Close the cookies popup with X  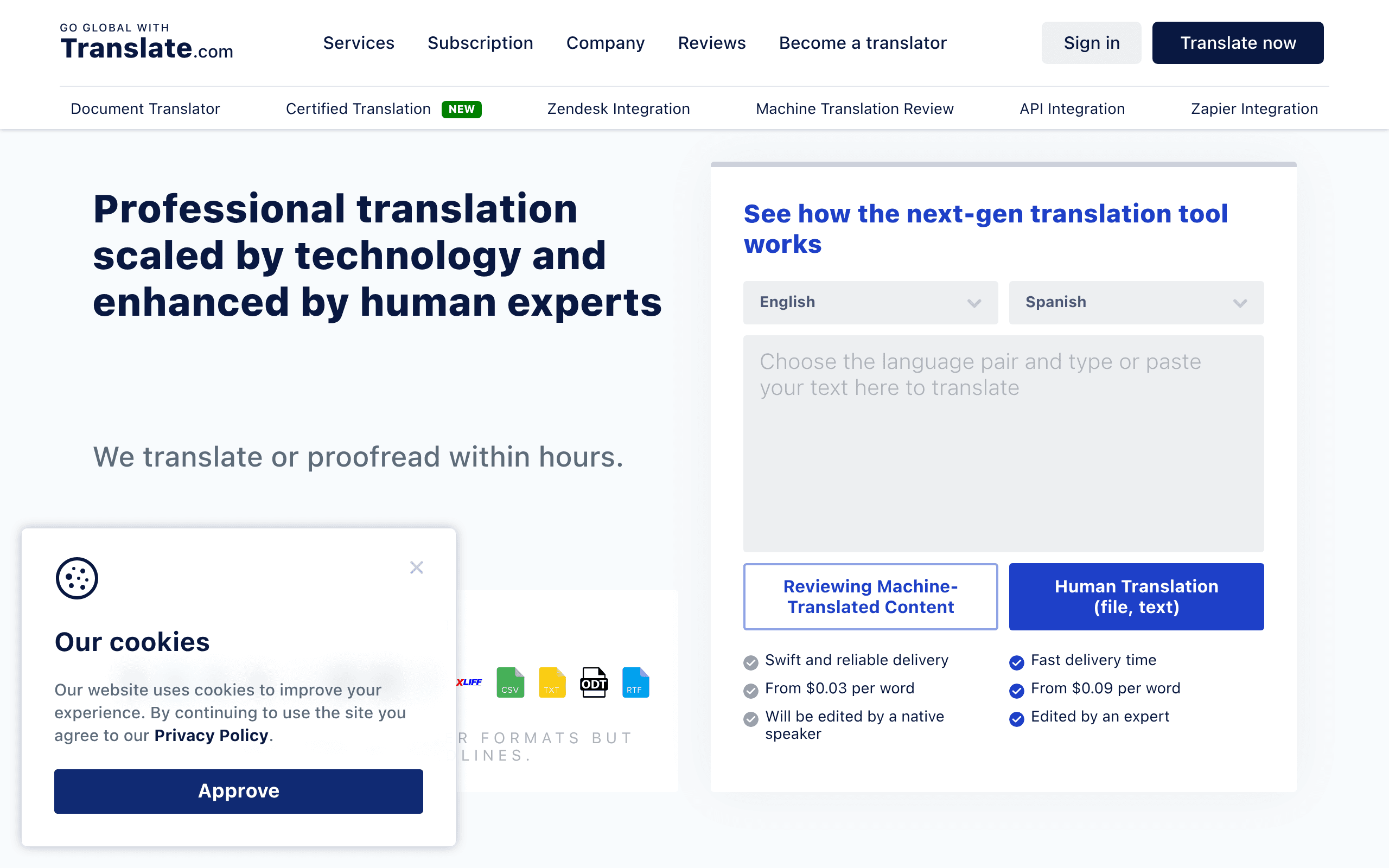click(417, 568)
